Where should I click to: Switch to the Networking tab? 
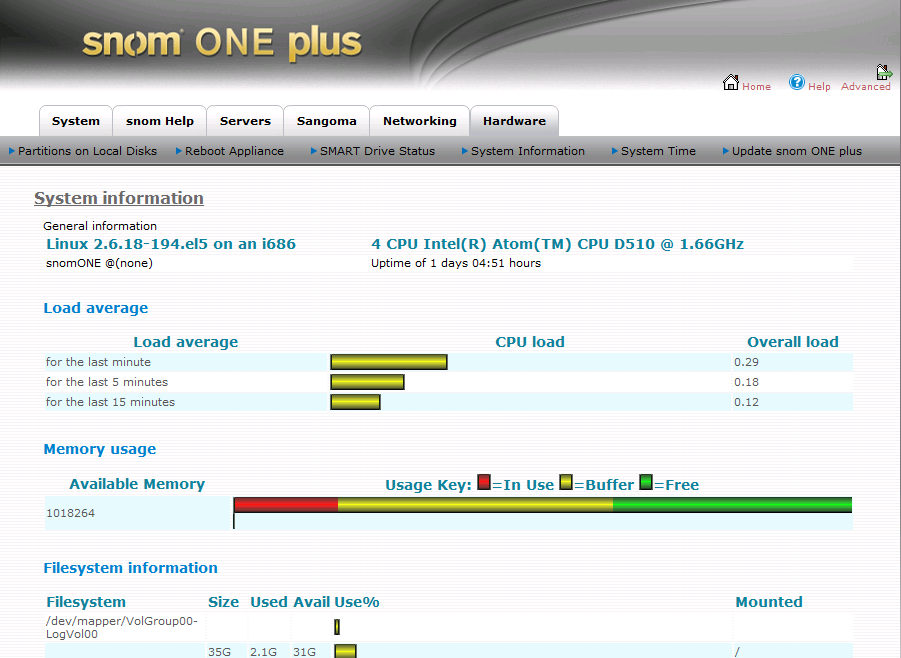[x=419, y=121]
